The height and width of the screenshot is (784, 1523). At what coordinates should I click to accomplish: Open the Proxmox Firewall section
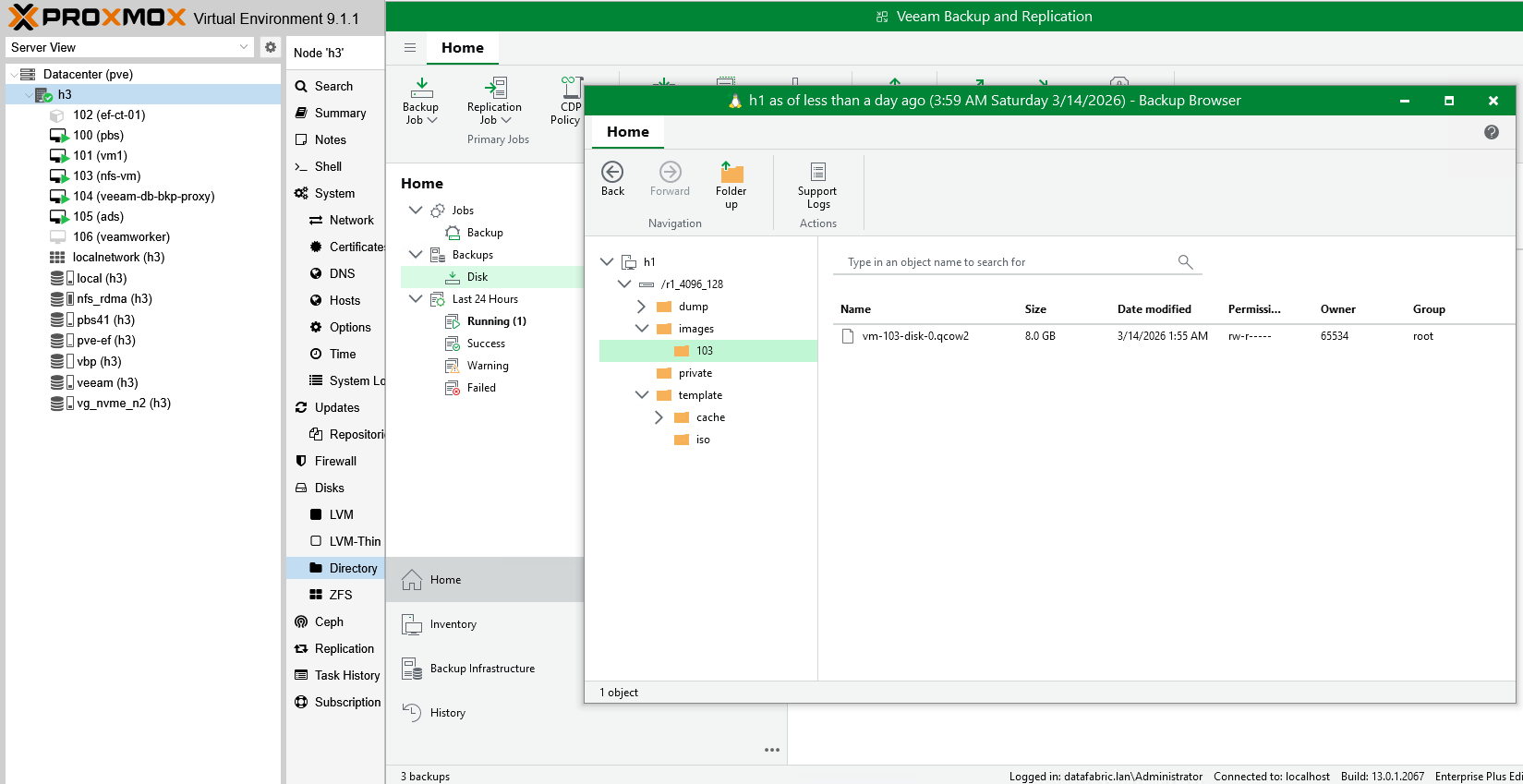pos(335,461)
